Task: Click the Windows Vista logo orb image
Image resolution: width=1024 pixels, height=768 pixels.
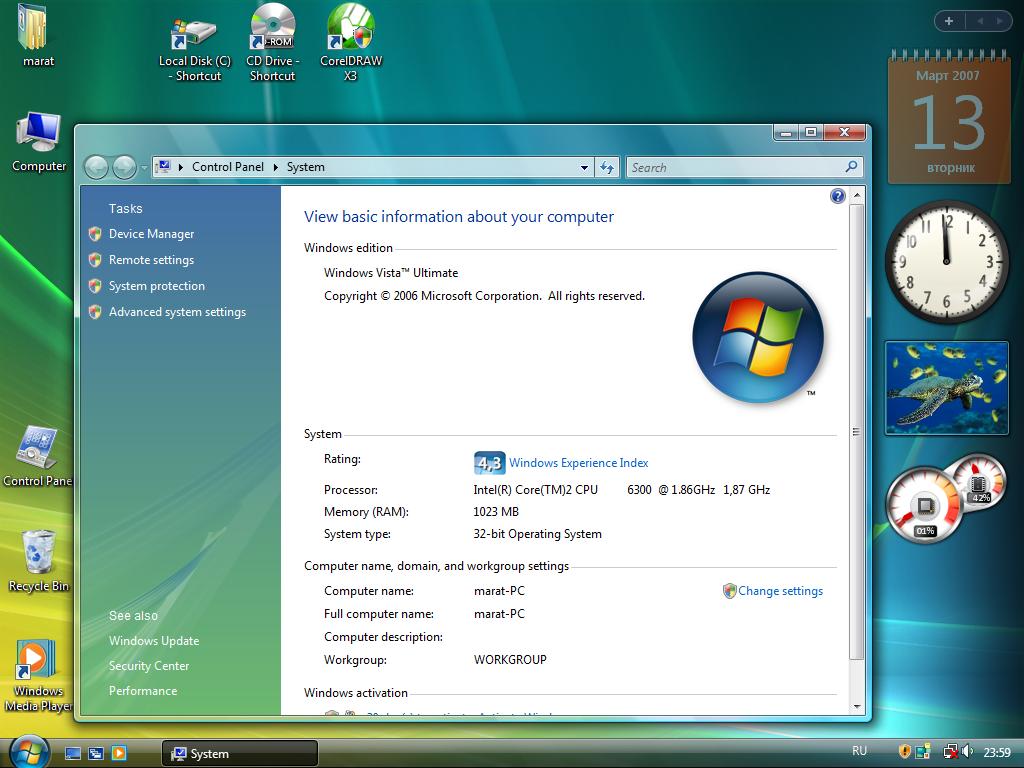Action: point(758,337)
